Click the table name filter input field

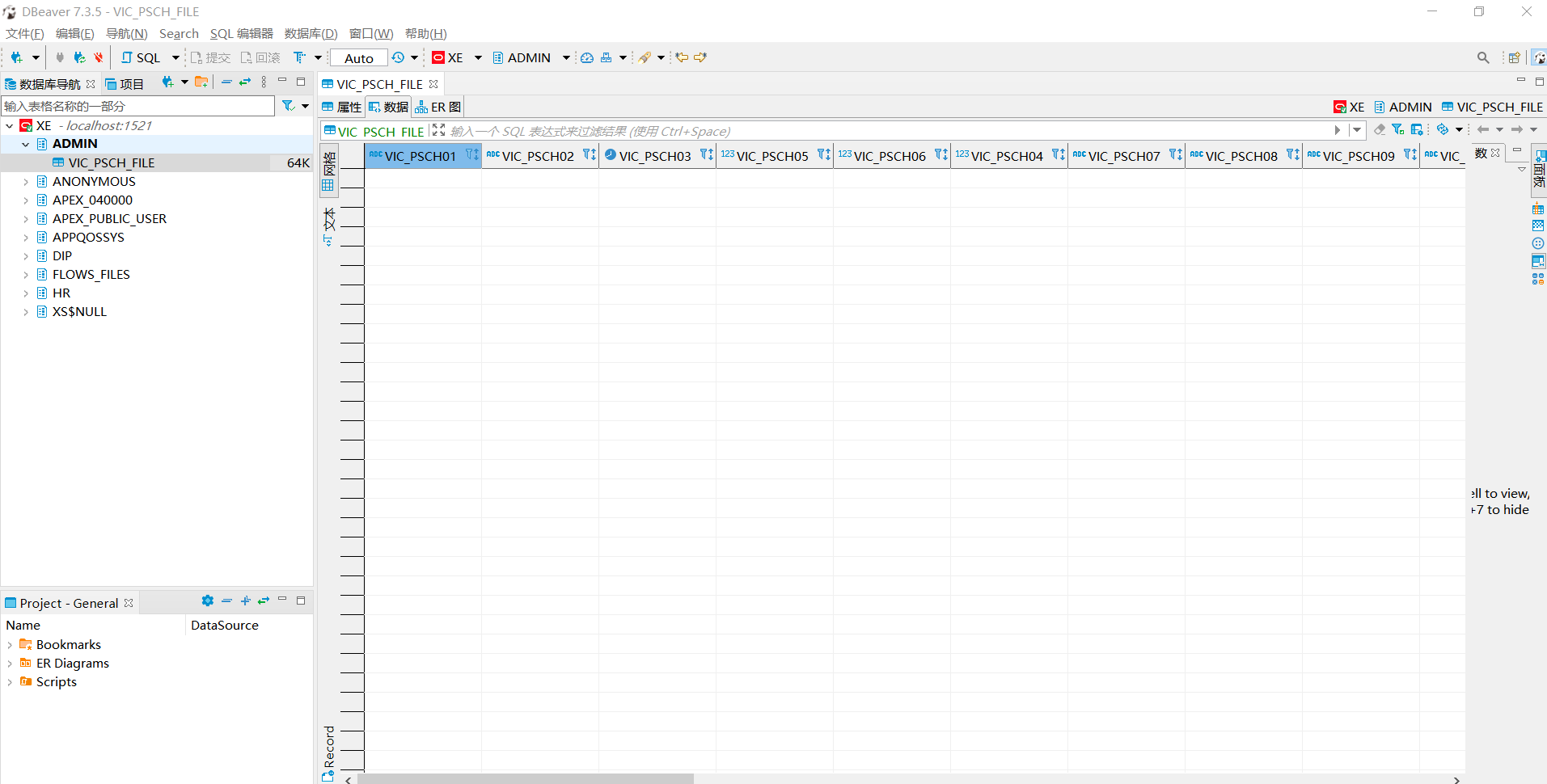138,106
